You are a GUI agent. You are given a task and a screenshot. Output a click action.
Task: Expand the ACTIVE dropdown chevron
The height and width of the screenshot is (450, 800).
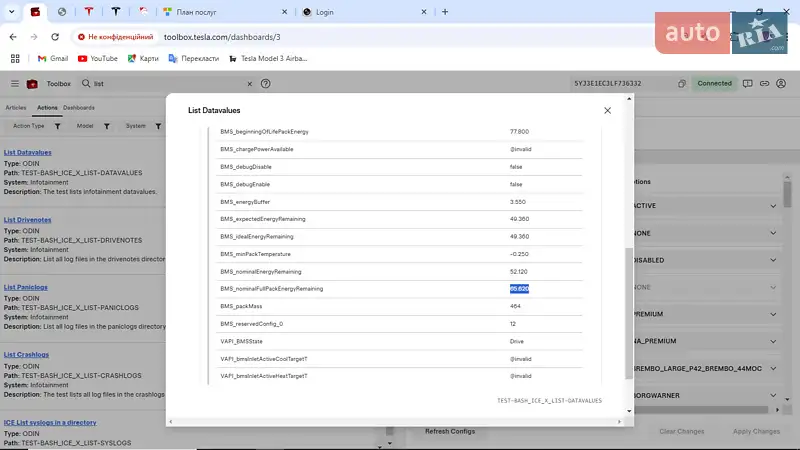pos(773,205)
